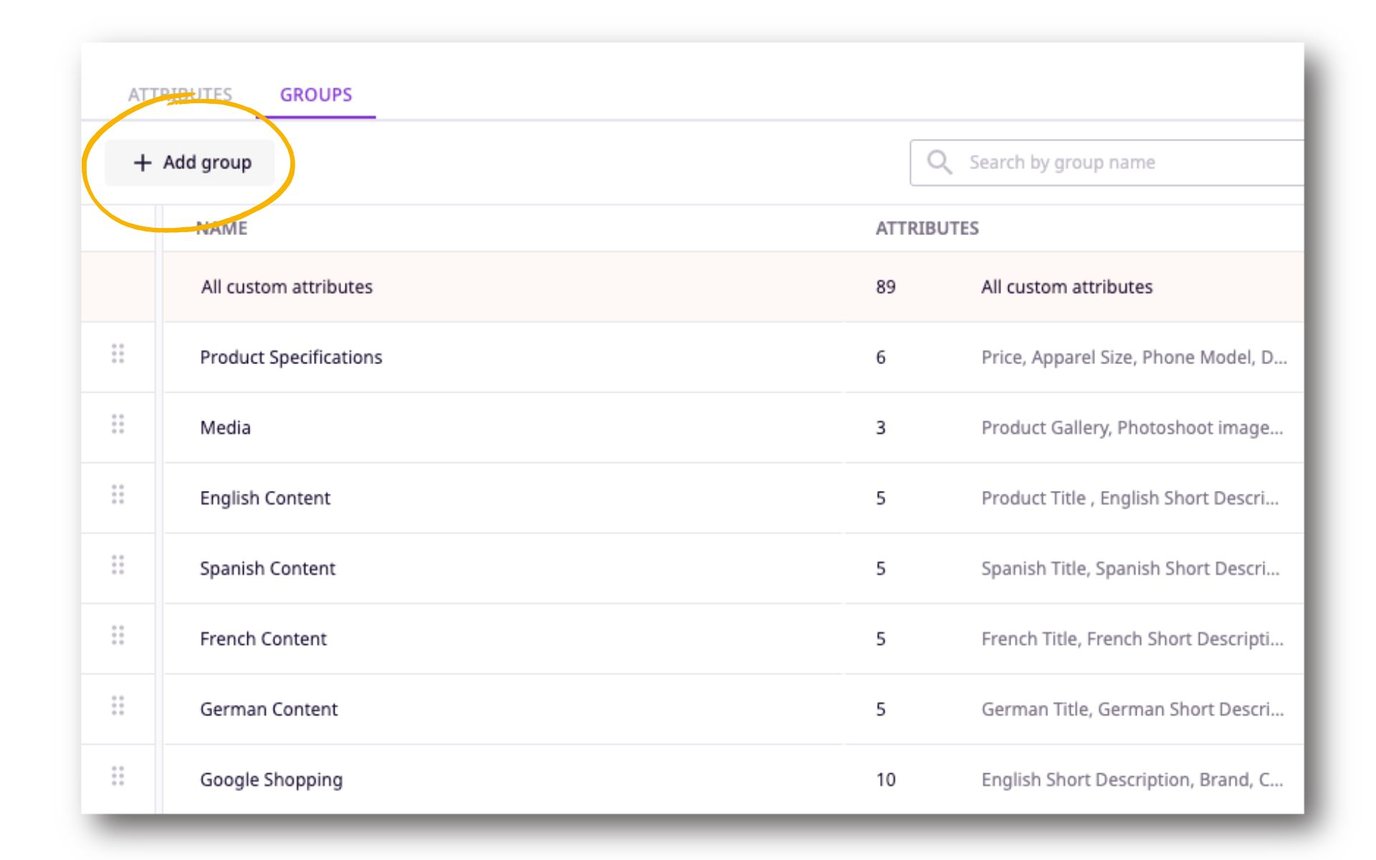Click the Add group button
This screenshot has height=860, width=1376.
pyautogui.click(x=192, y=162)
